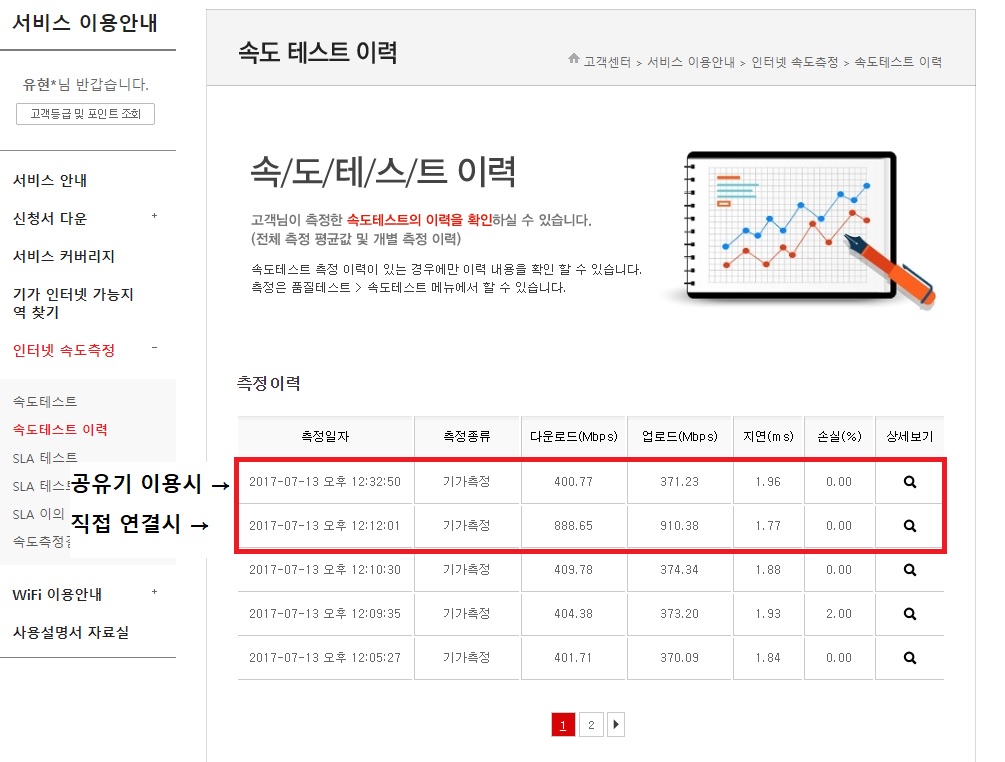Screen dimensions: 1005x762
Task: Click download value 400.77
Action: tap(574, 482)
